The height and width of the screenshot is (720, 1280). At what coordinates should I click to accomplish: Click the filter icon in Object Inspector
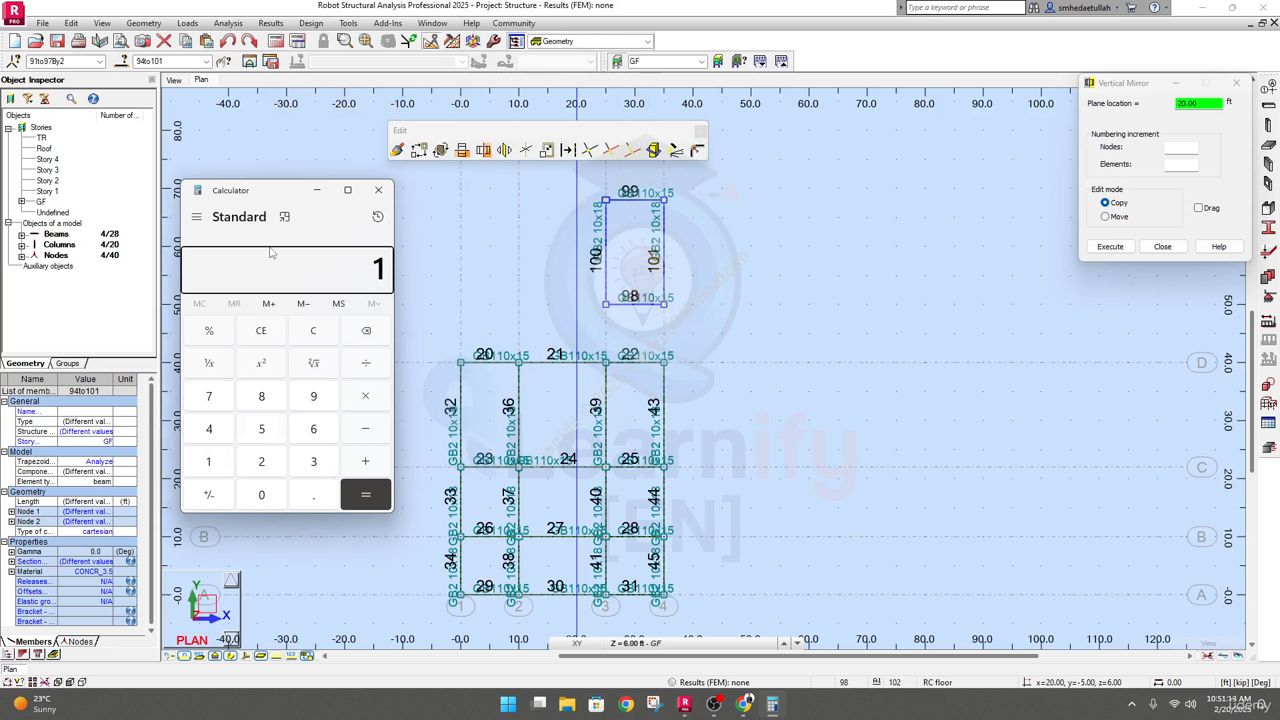click(x=27, y=98)
